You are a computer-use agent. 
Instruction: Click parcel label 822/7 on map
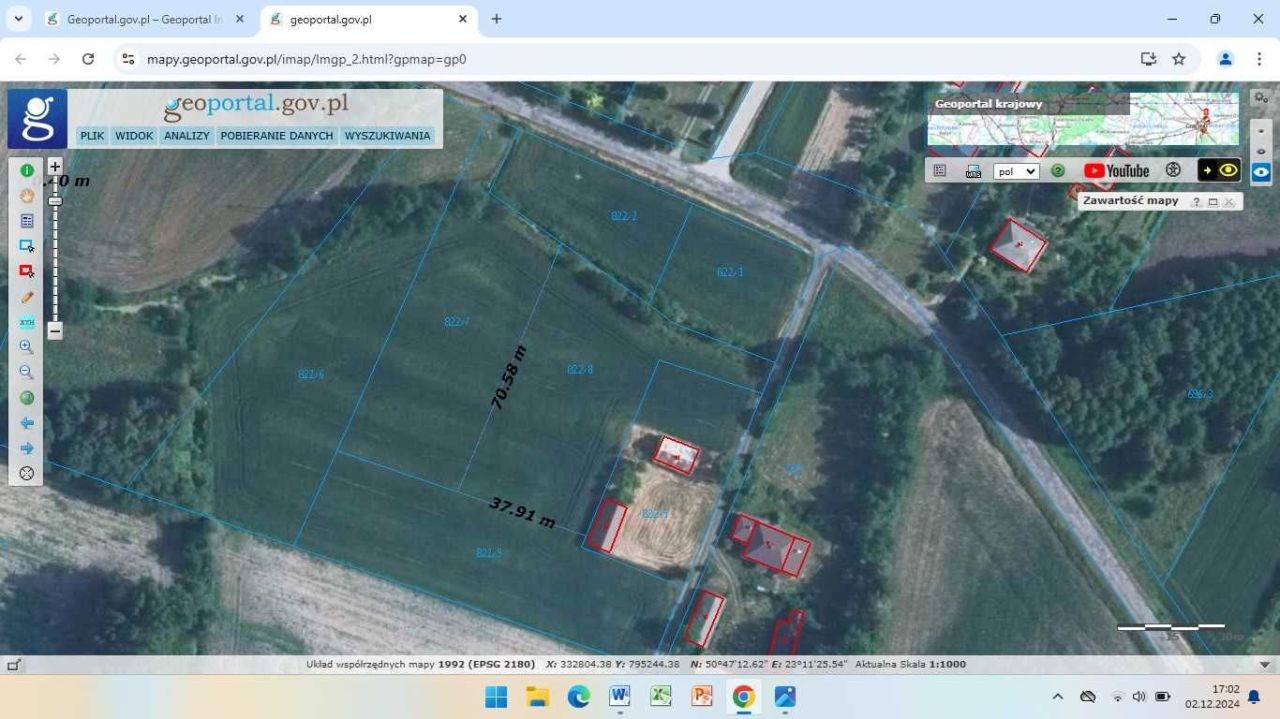click(456, 321)
